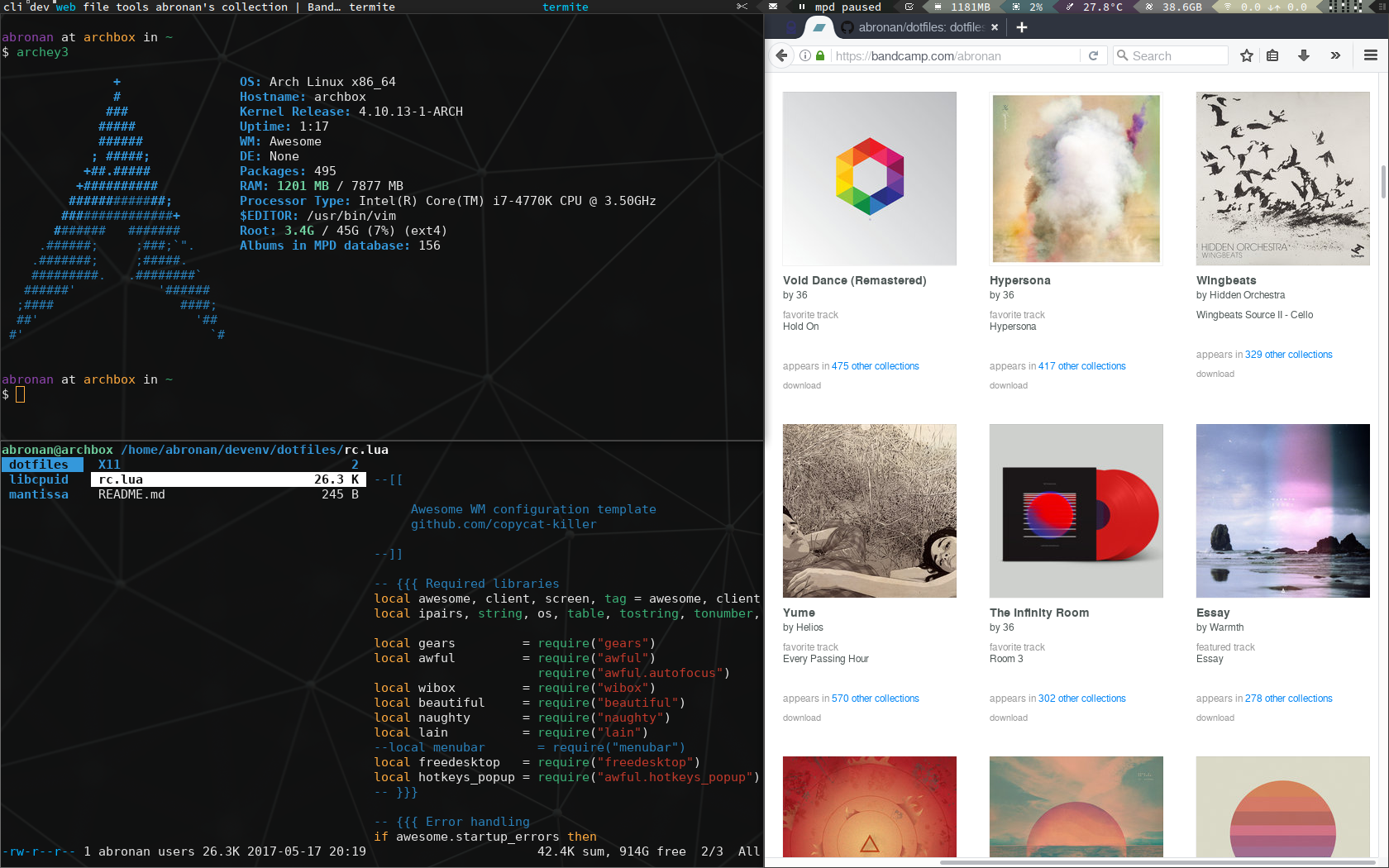1389x868 pixels.
Task: Click download under Wingbeats
Action: click(x=1215, y=374)
